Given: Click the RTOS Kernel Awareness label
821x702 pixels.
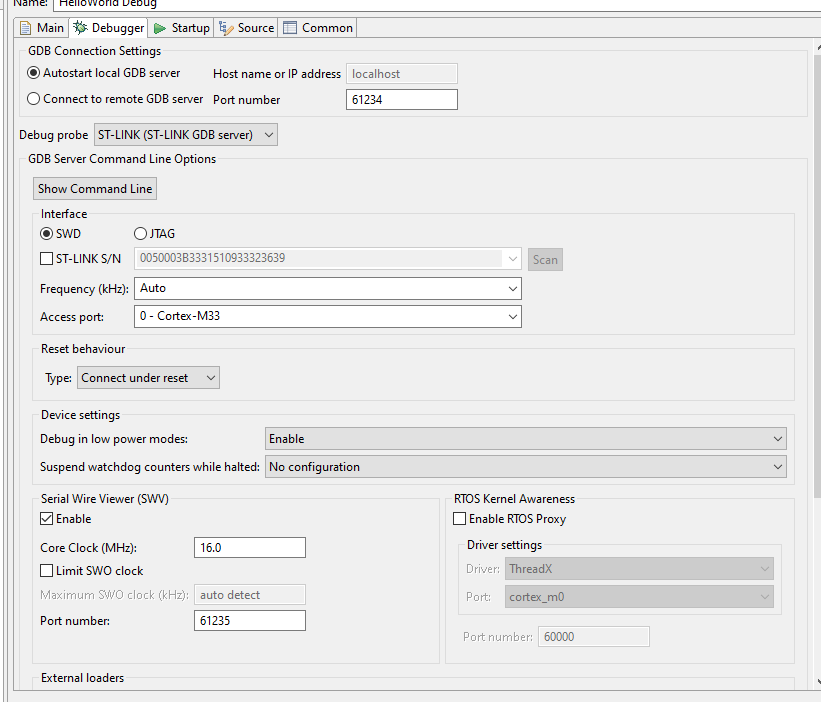Looking at the screenshot, I should click(515, 499).
